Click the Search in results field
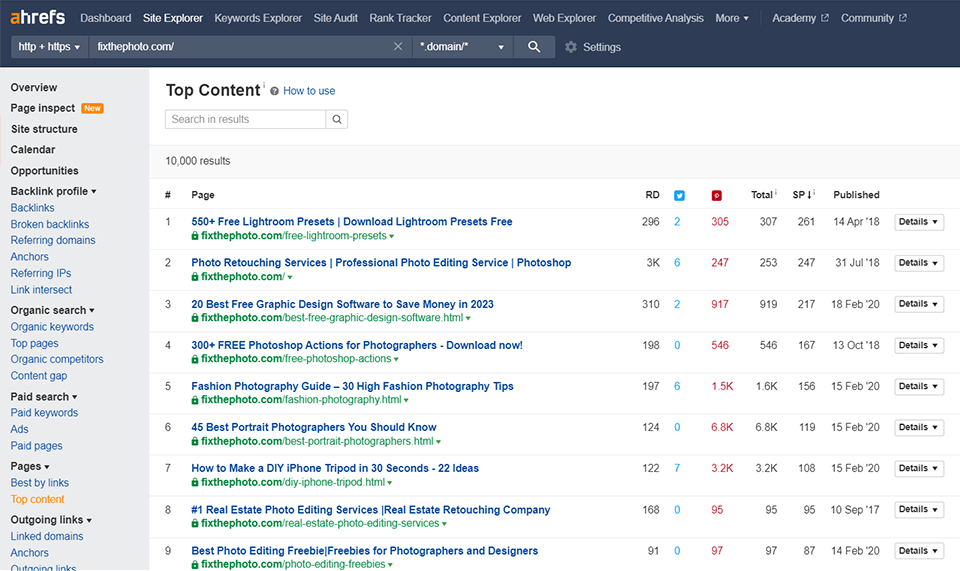Viewport: 960px width, 571px height. (x=246, y=119)
